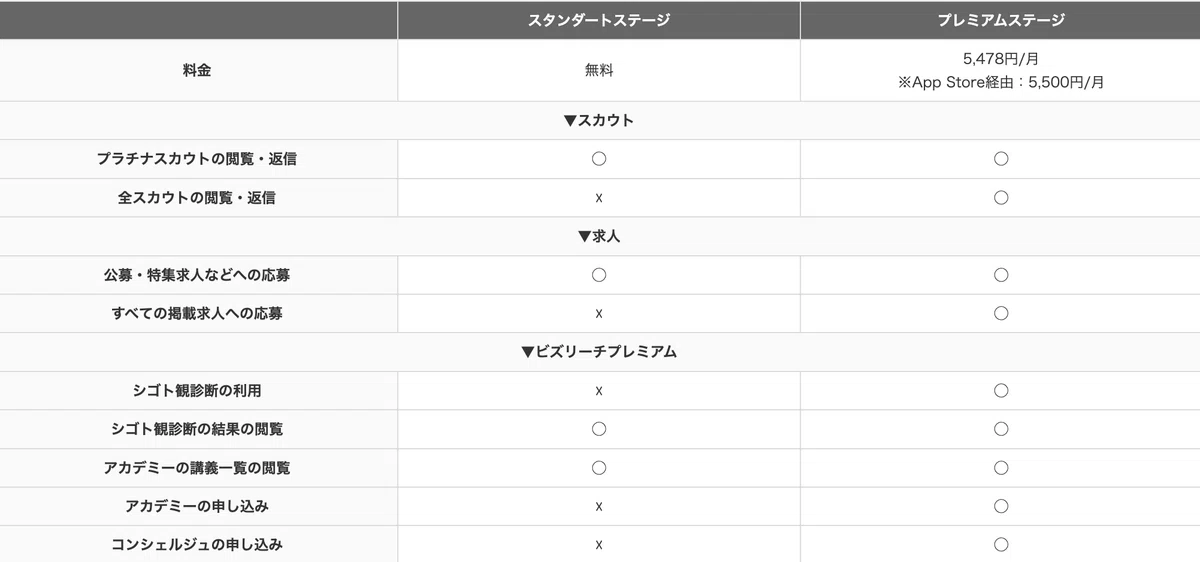The image size is (1200, 562).
Task: Click premium circle for 全スカウトの閲覧・返信
Action: tap(1000, 198)
